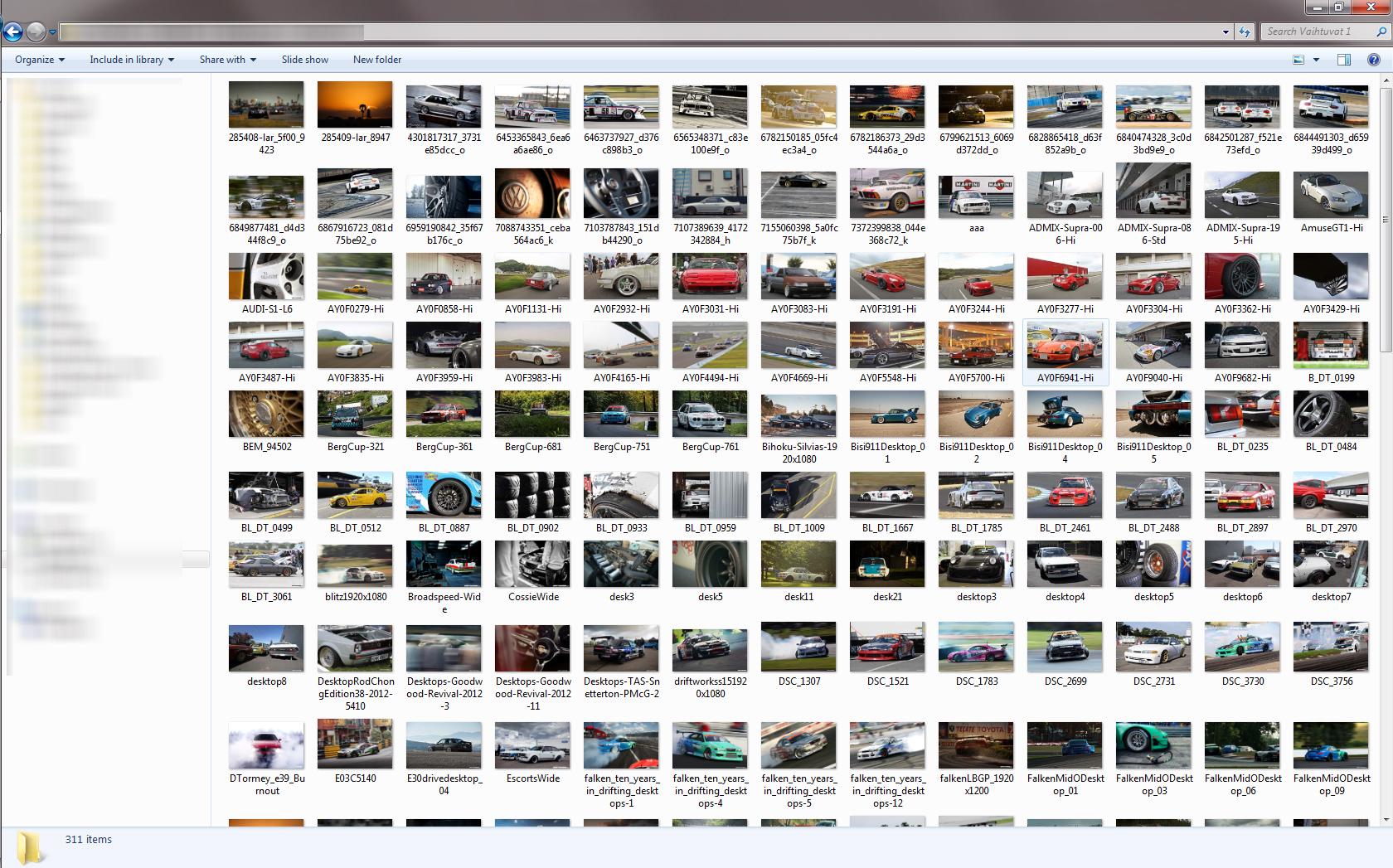The image size is (1393, 868).
Task: Open the recent pages dropdown arrow
Action: click(x=52, y=32)
